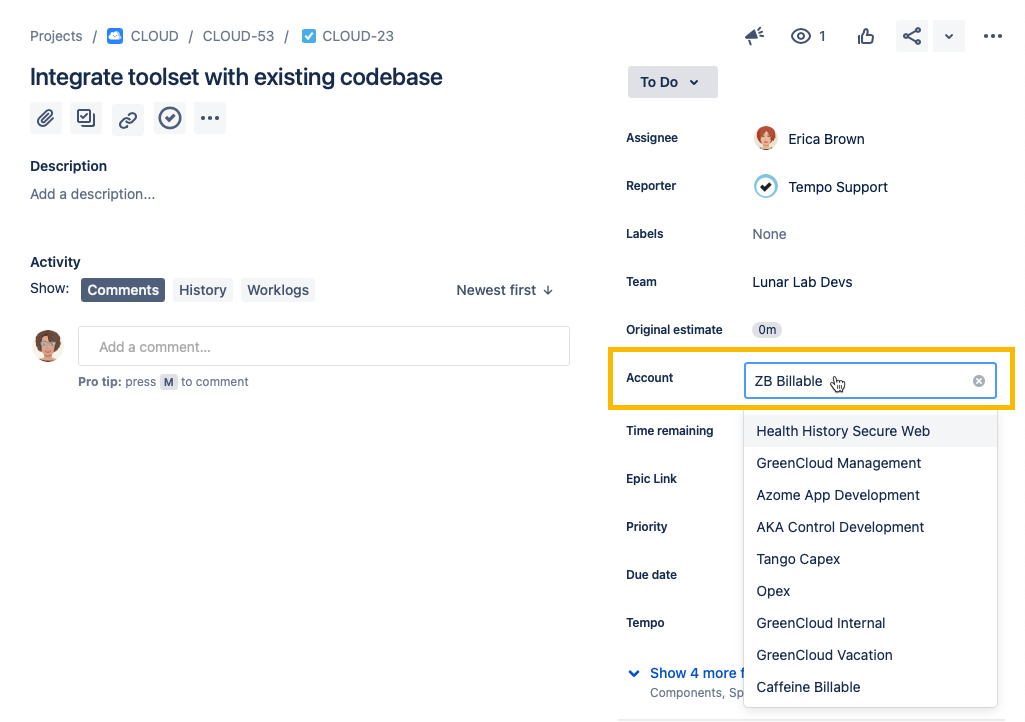Open the top-right more options ellipsis
1025x722 pixels.
click(x=993, y=36)
